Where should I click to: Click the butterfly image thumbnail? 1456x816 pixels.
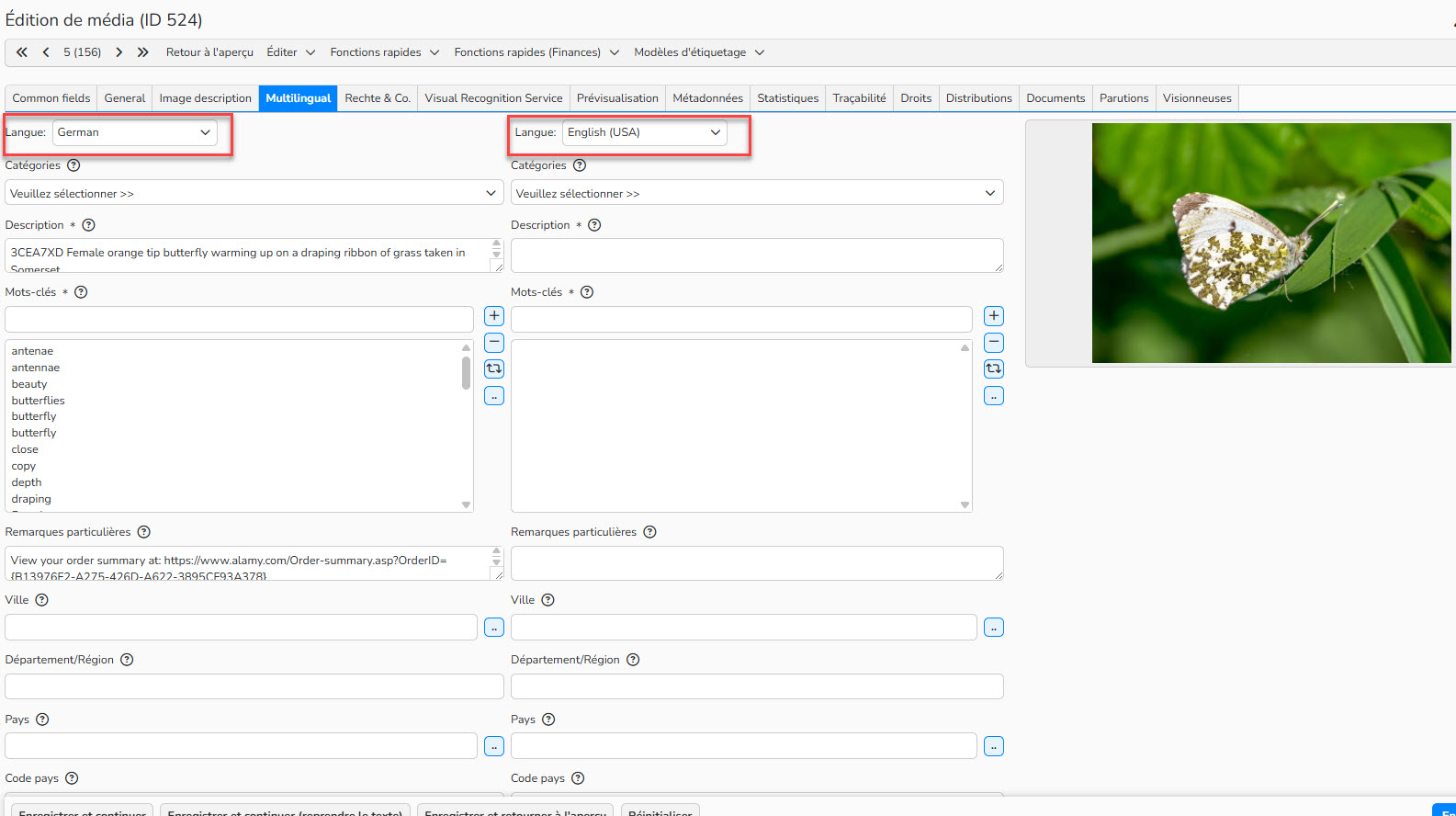coord(1271,243)
